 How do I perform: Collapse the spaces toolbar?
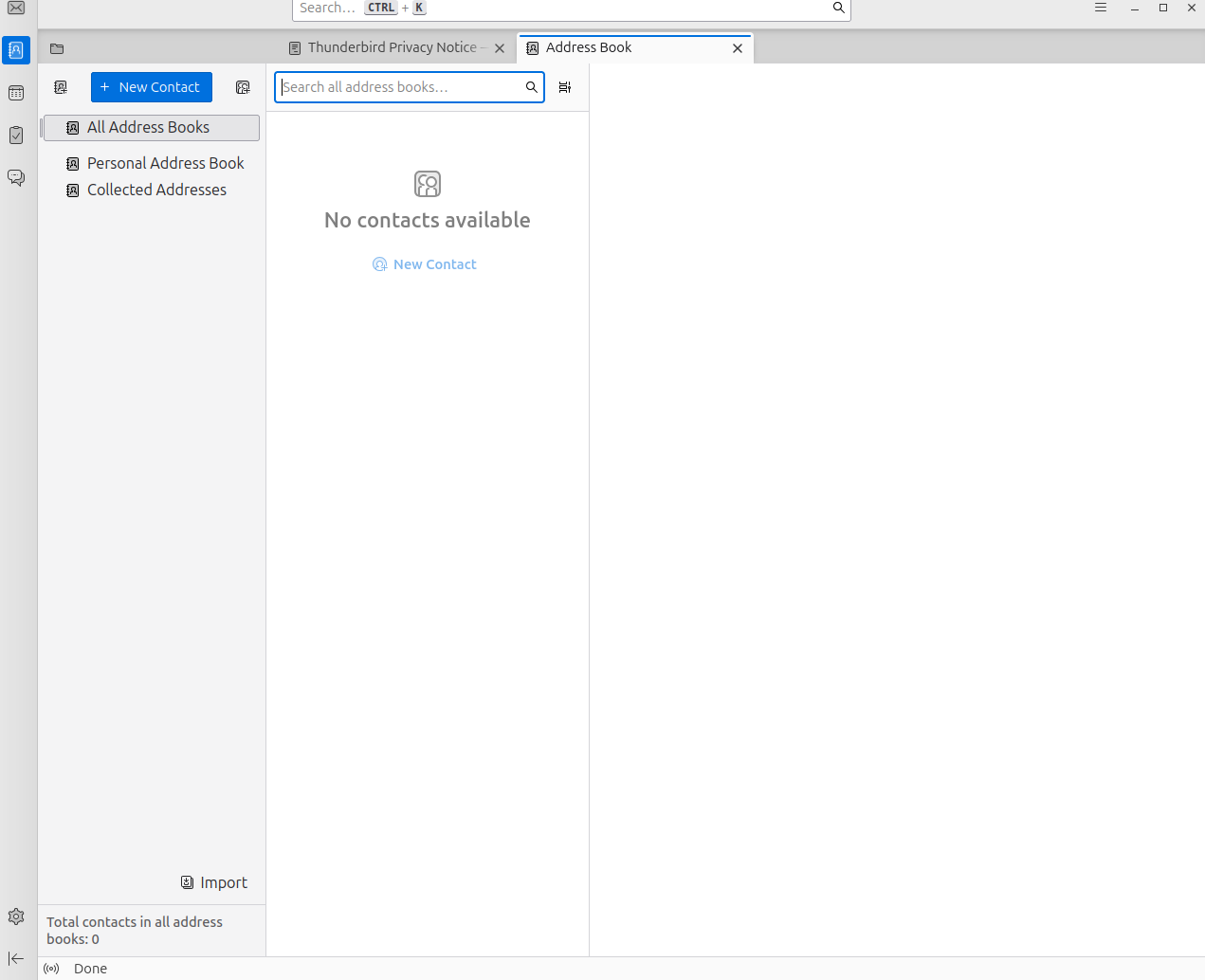tap(16, 959)
